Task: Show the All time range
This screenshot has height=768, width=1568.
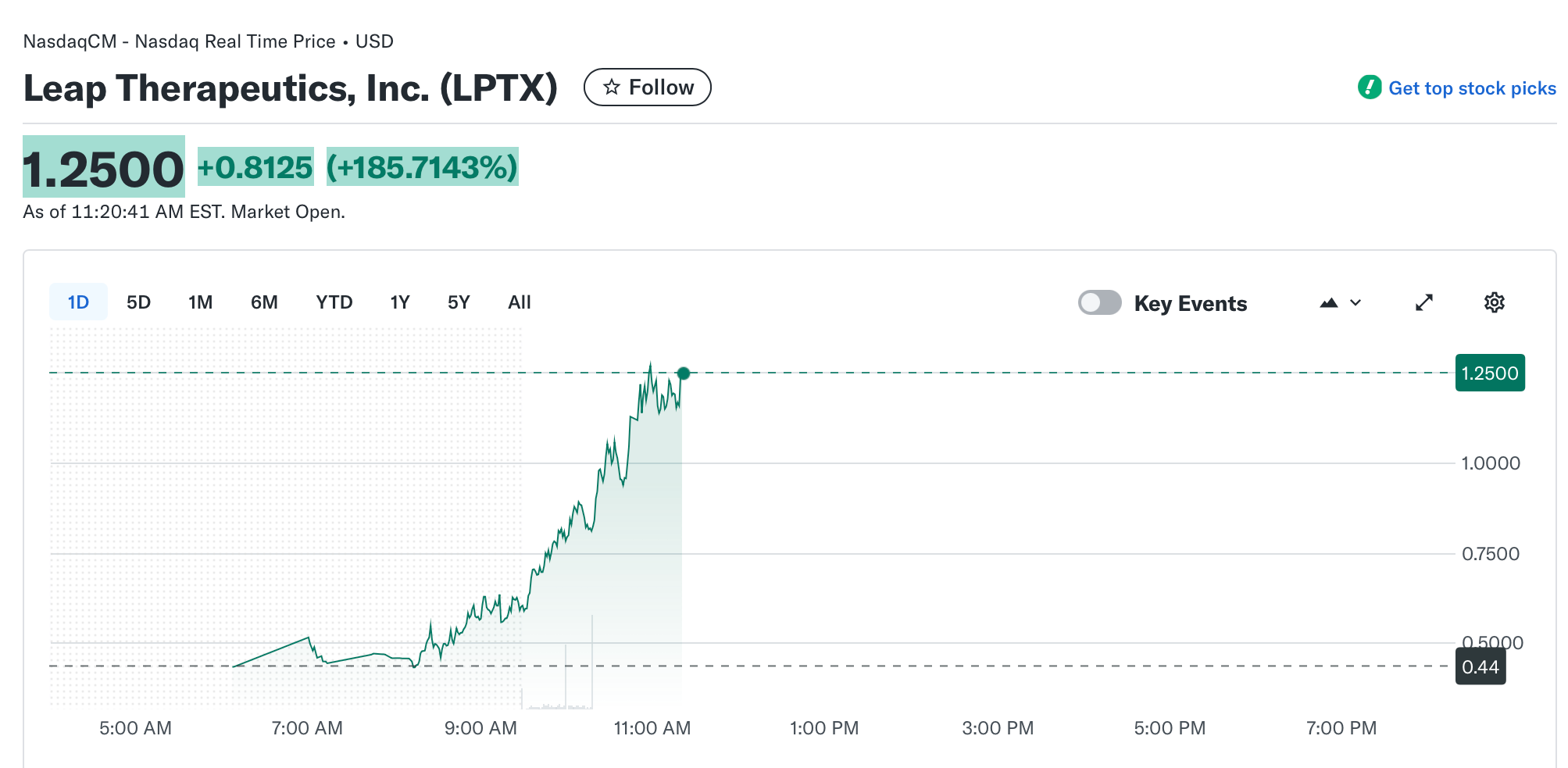Action: click(x=519, y=302)
